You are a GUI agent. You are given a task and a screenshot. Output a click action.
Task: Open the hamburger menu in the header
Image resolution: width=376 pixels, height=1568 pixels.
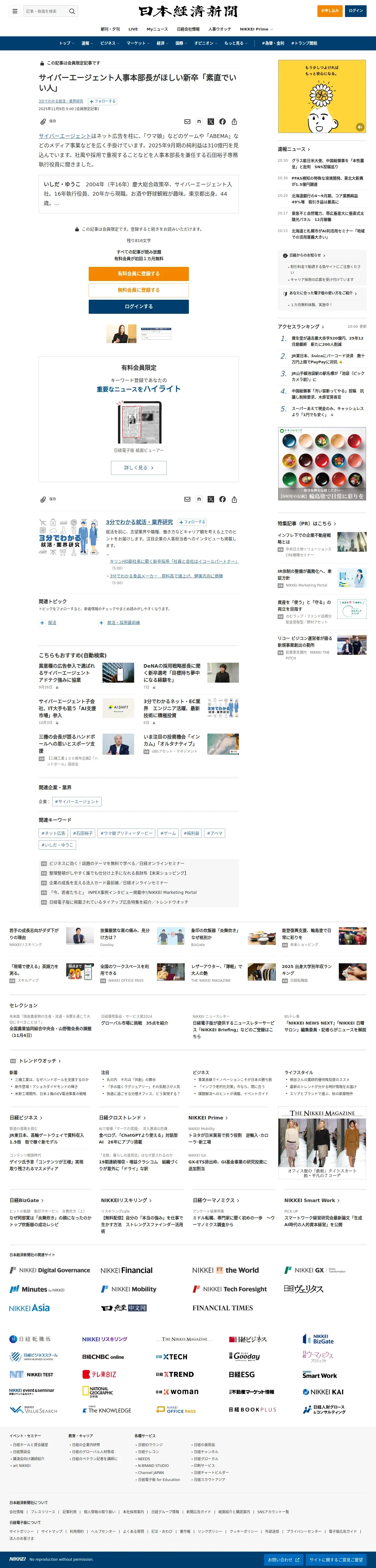click(15, 11)
